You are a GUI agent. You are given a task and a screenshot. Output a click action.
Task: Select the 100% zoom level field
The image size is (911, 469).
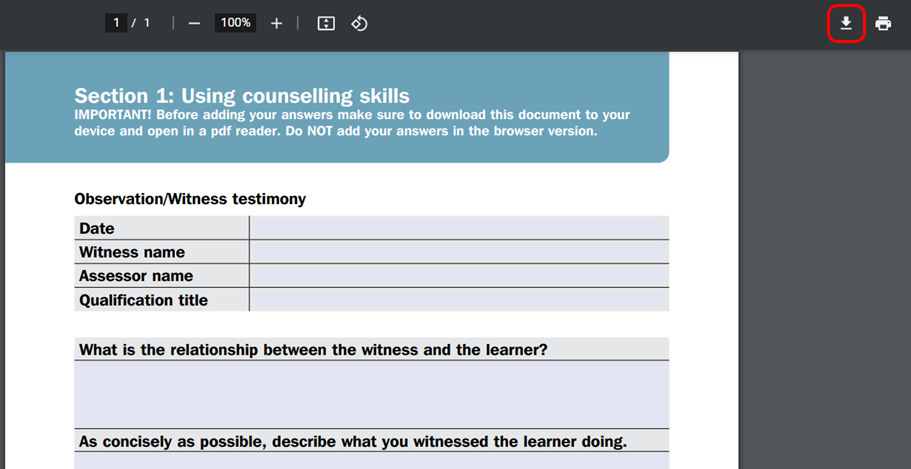coord(235,23)
